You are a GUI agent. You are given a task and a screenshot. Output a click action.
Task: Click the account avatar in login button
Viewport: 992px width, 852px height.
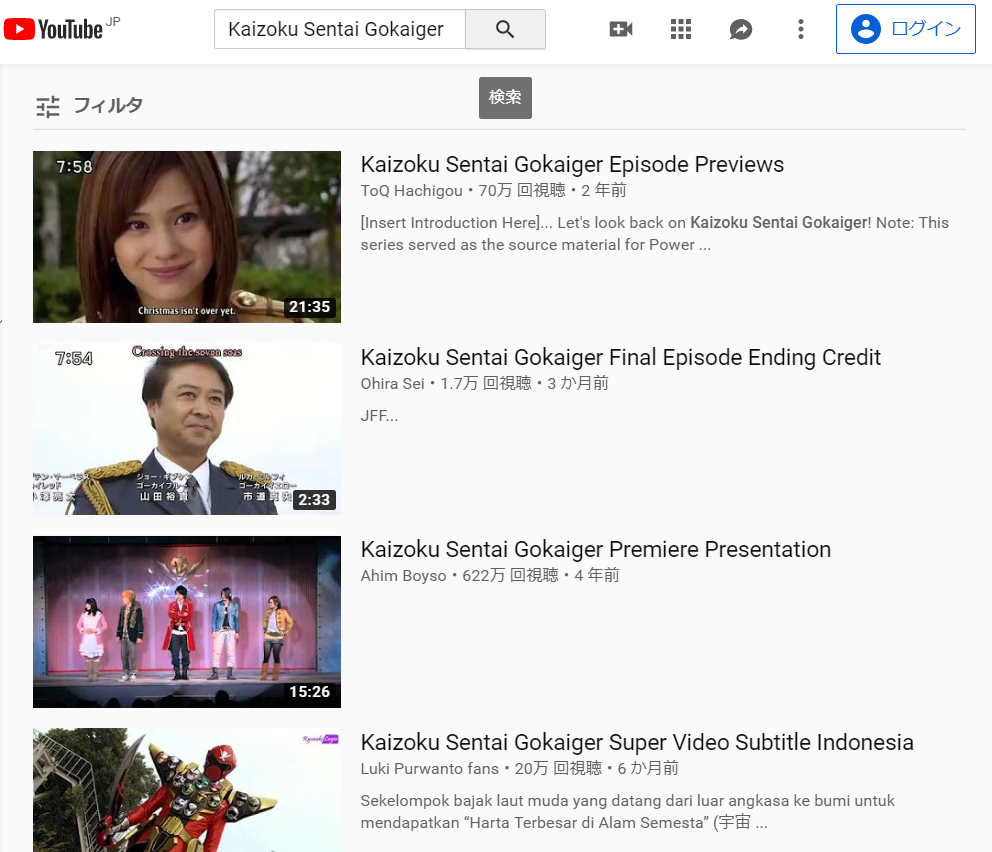[x=865, y=29]
